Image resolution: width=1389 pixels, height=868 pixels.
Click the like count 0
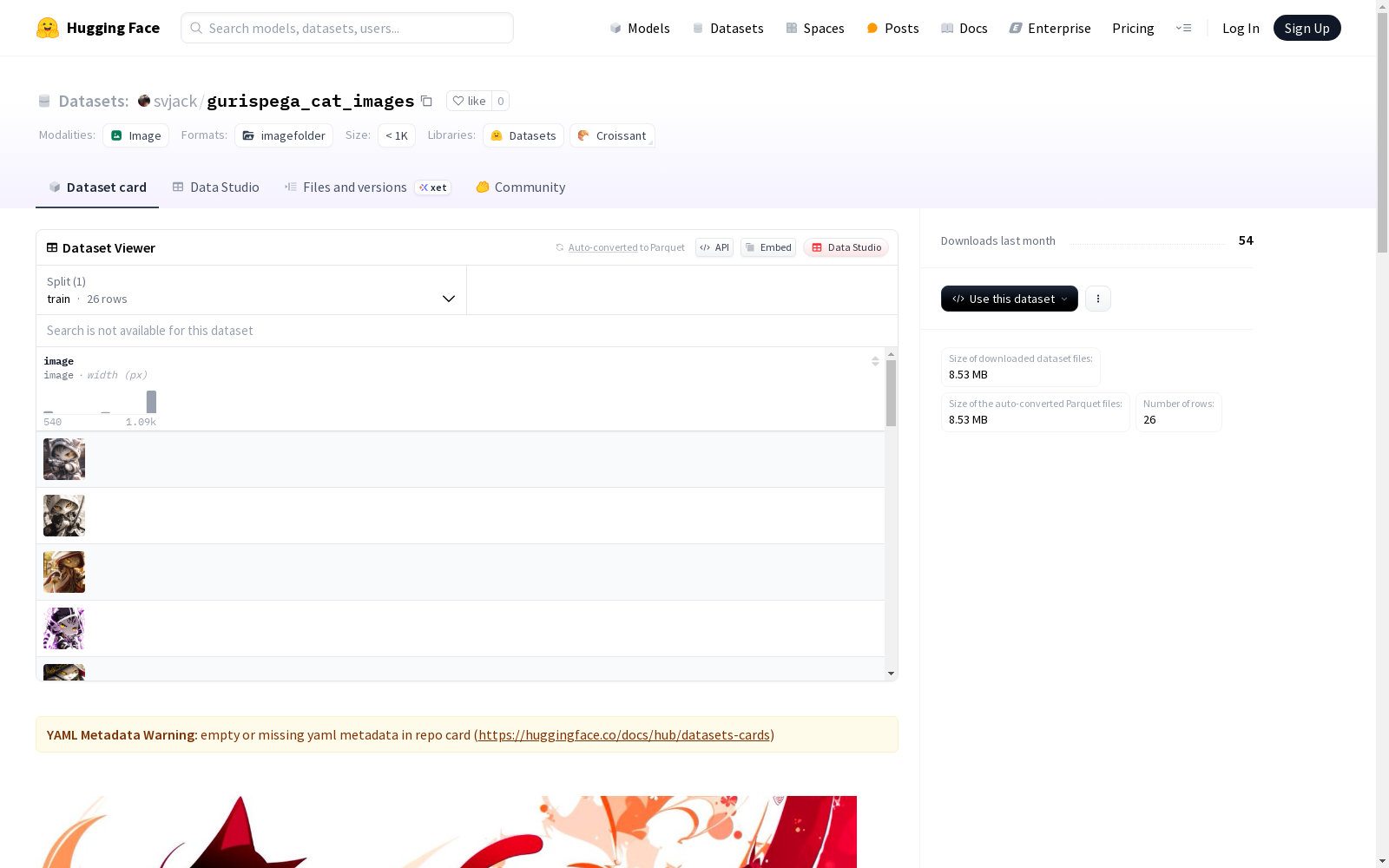(x=501, y=101)
